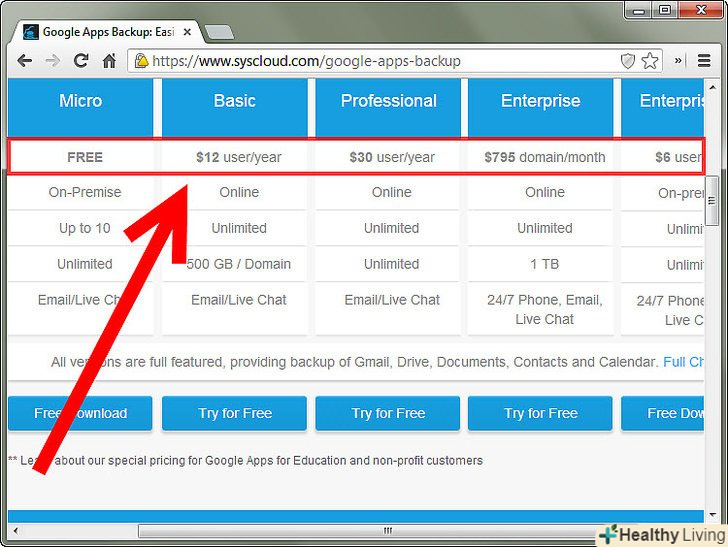This screenshot has height=547, width=728.
Task: Reload the page with the refresh icon
Action: [81, 60]
